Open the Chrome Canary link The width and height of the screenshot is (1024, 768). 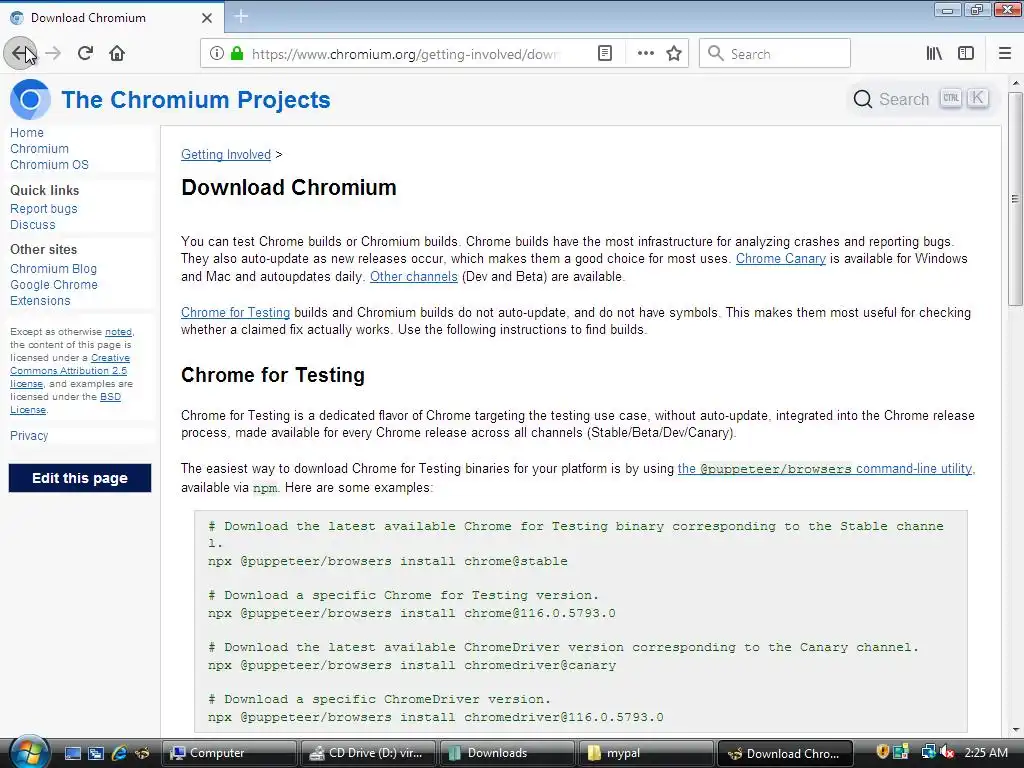pos(781,259)
